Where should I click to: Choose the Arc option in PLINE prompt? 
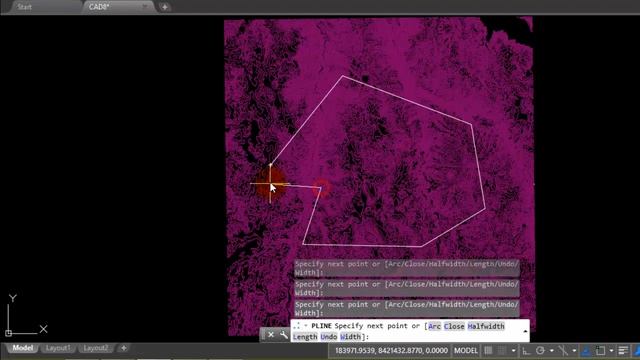[434, 326]
